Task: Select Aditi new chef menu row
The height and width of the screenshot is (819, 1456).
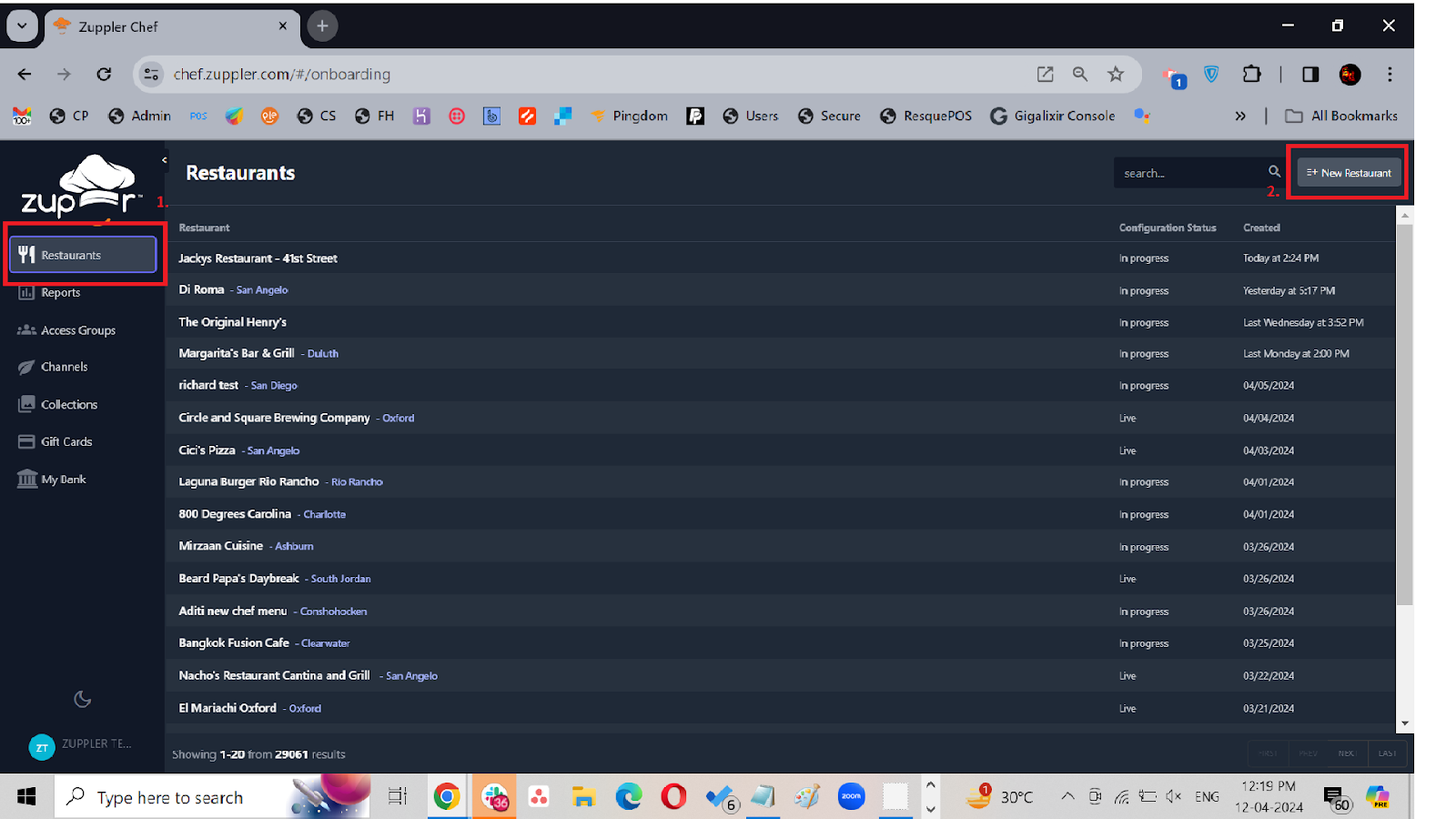Action: pyautogui.click(x=780, y=612)
